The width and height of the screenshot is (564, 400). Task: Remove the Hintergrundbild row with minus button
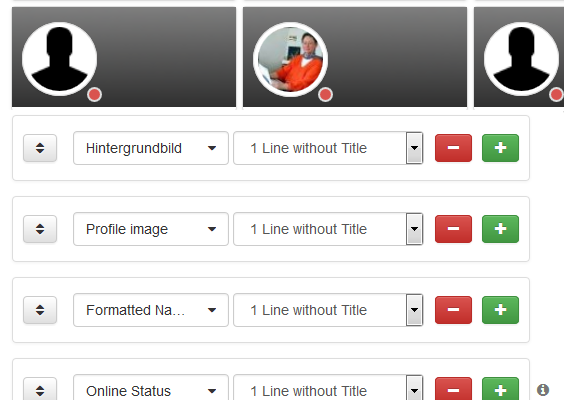[x=453, y=148]
